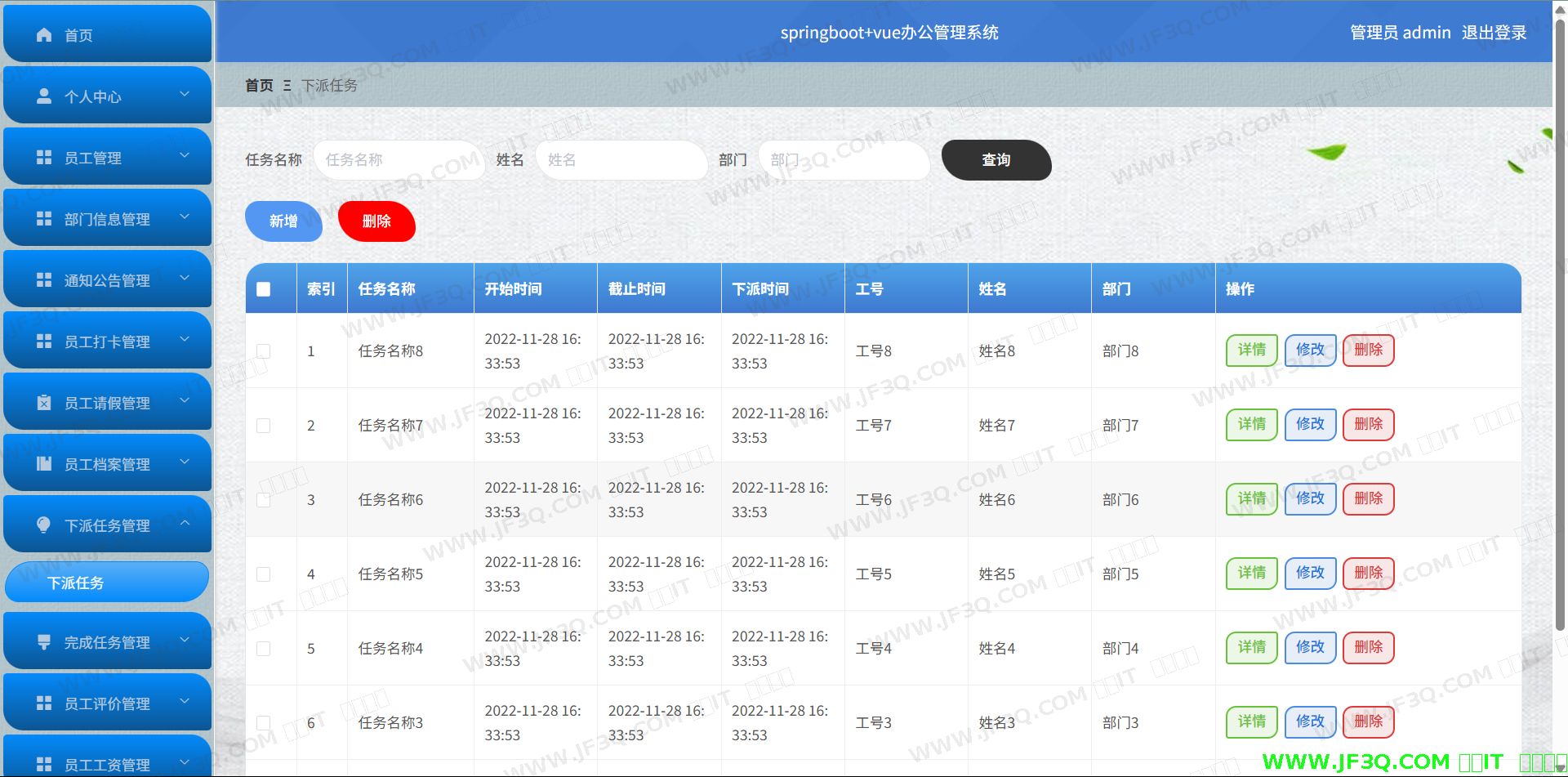Toggle the select-all checkbox in table header
1568x777 pixels.
[263, 289]
